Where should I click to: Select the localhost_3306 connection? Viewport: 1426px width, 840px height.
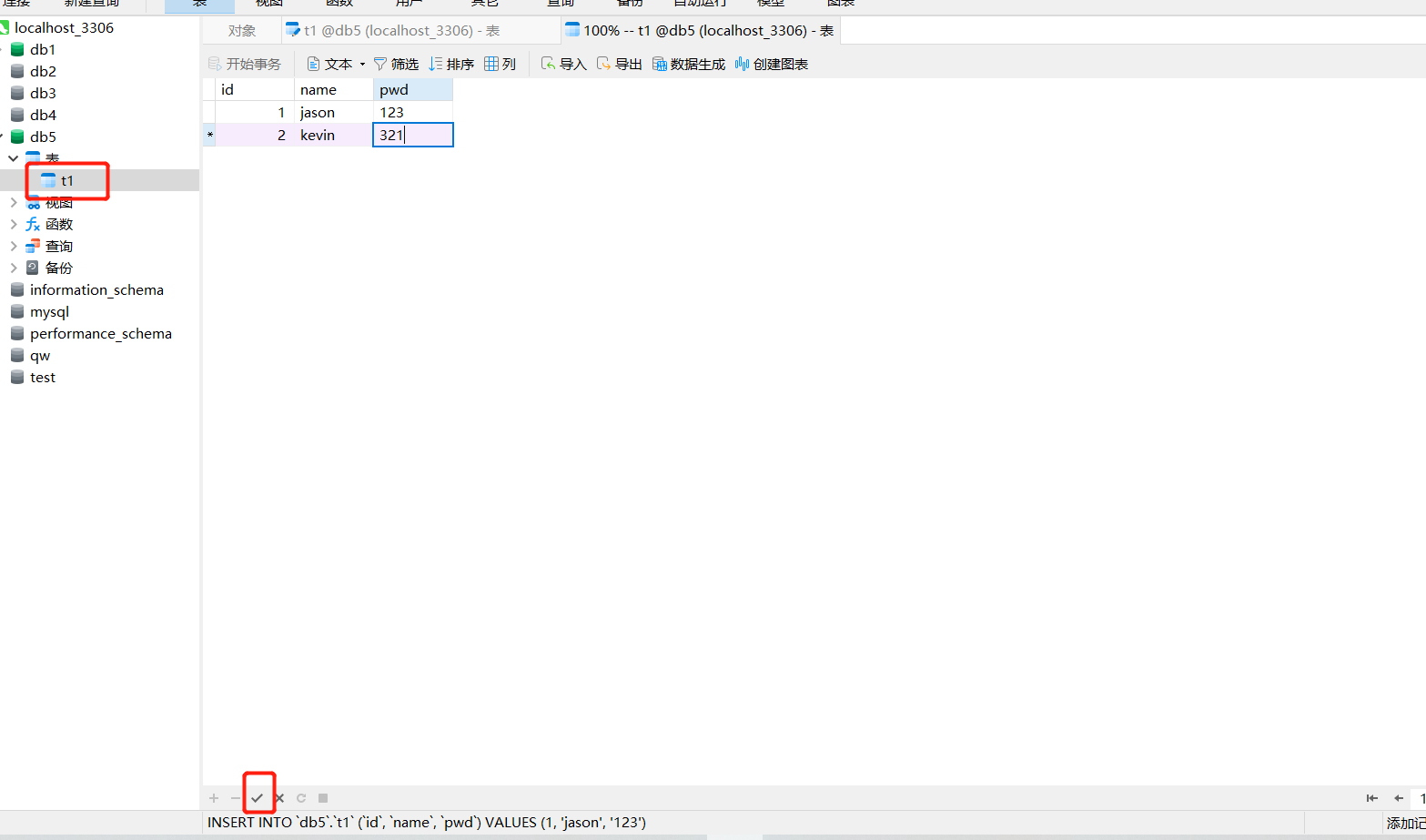(x=64, y=27)
